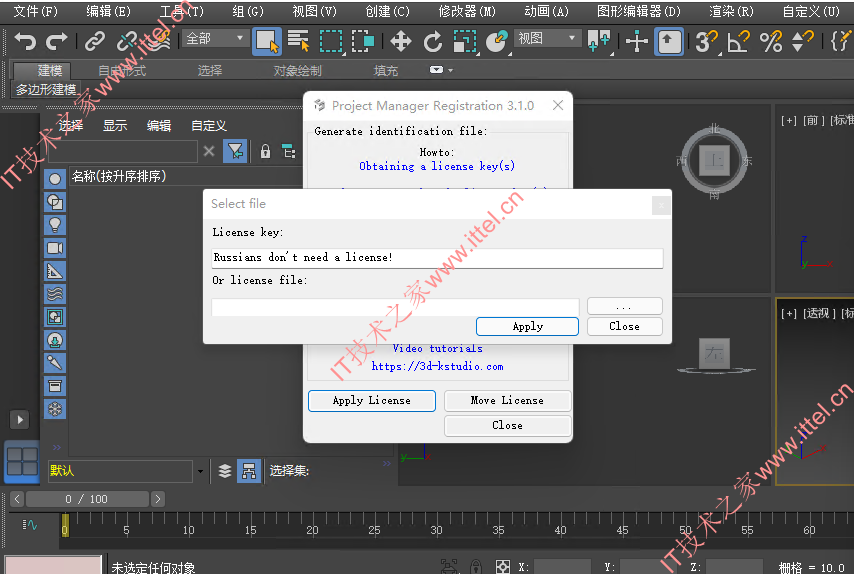
Task: Toggle display of space warps
Action: [x=55, y=294]
